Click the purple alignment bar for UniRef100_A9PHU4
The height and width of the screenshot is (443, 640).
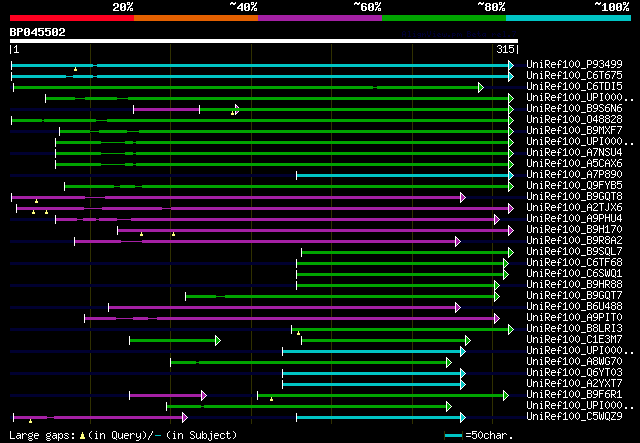276,220
